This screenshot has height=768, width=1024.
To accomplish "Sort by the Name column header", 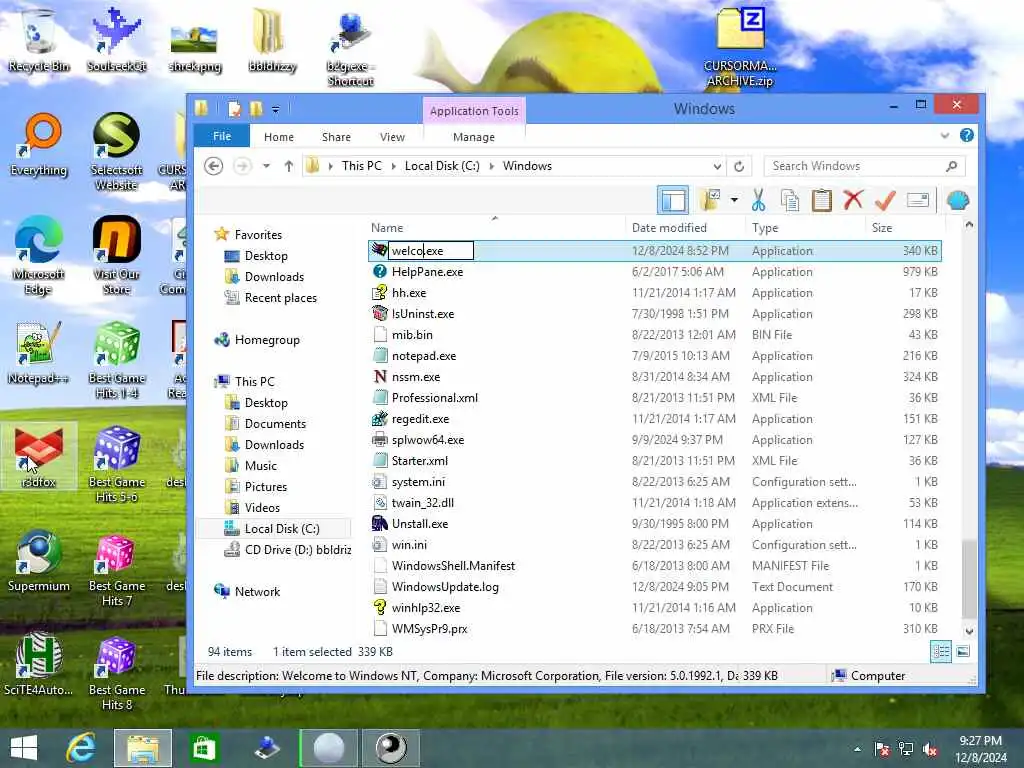I will click(x=387, y=227).
